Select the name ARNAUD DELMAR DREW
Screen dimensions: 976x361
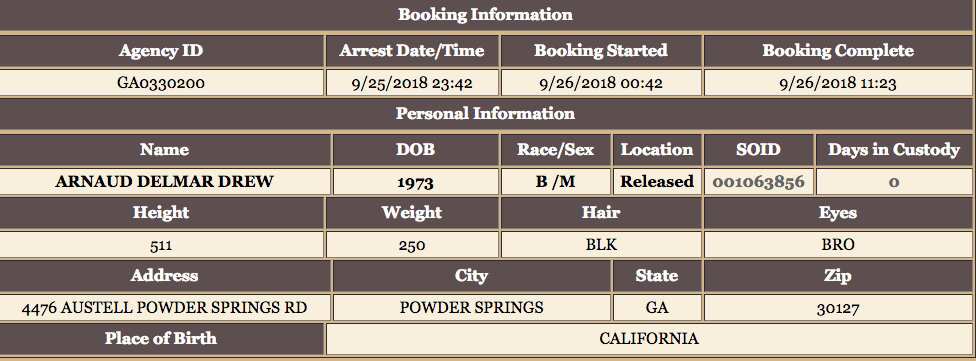[164, 182]
